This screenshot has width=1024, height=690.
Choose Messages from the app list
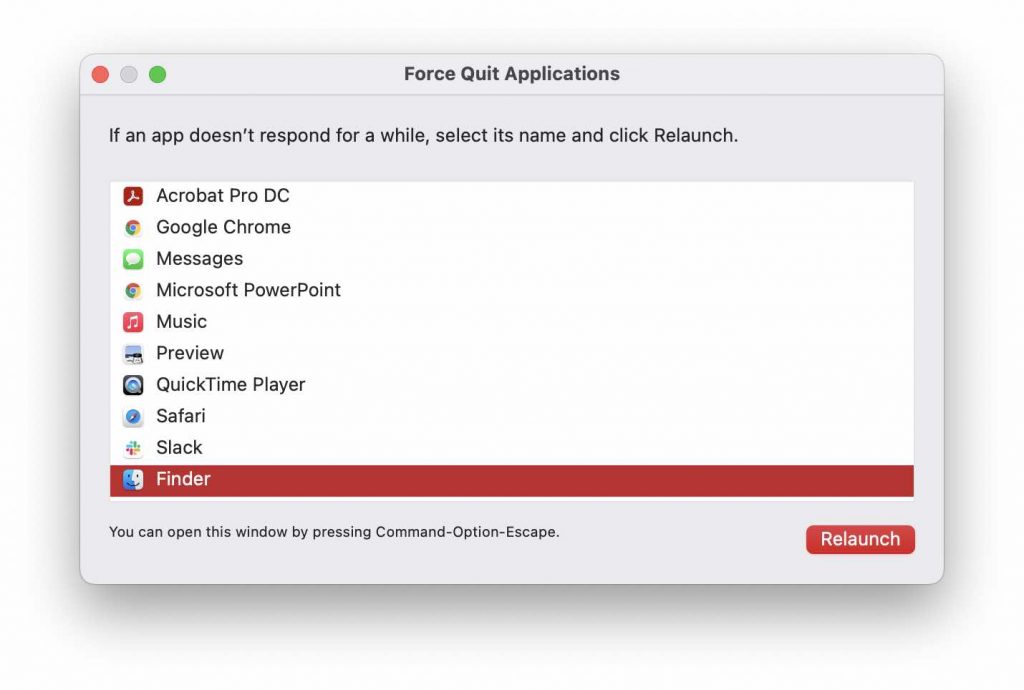tap(511, 259)
